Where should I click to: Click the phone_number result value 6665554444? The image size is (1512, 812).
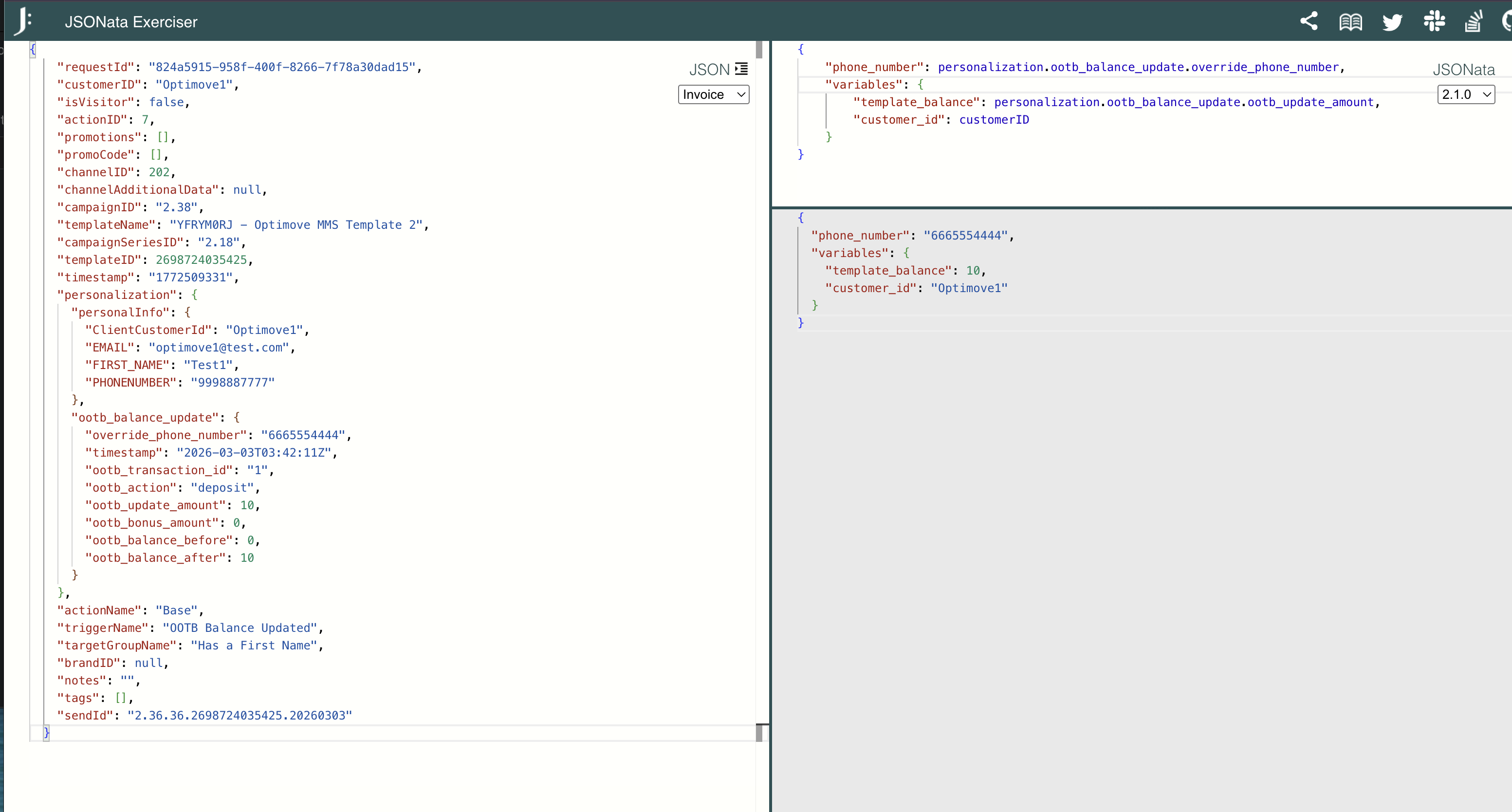pyautogui.click(x=965, y=236)
